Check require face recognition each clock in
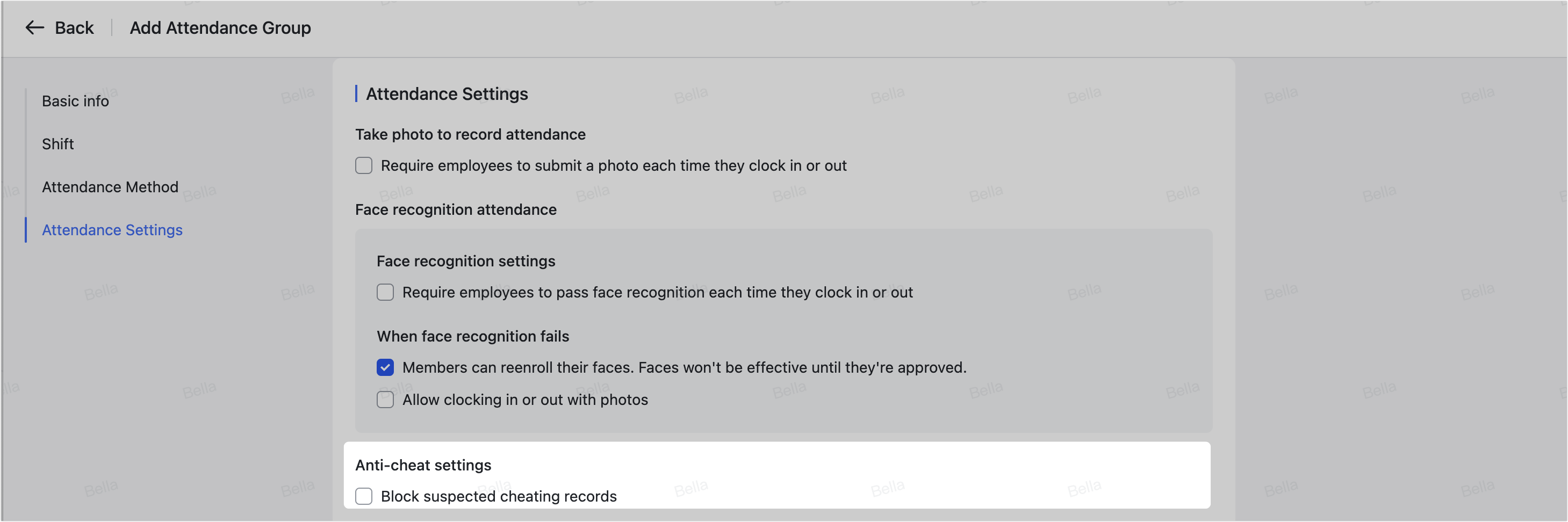 tap(385, 292)
